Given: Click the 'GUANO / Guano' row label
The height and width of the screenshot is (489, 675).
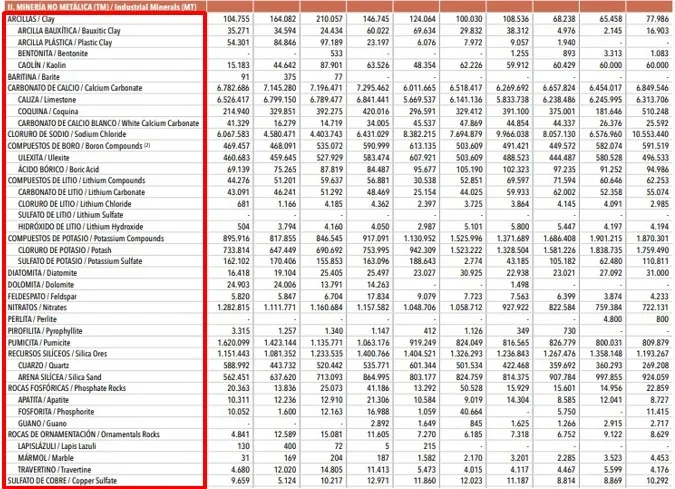Looking at the screenshot, I should click(x=46, y=422).
